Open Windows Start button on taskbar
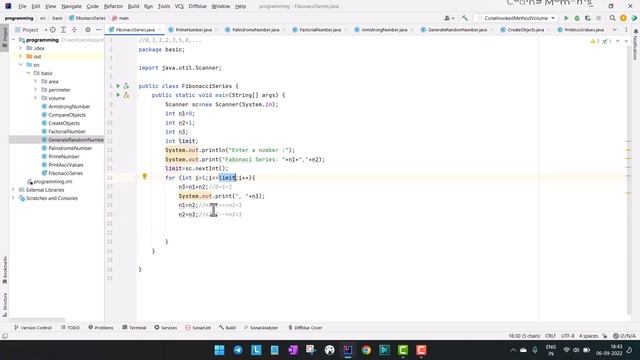The height and width of the screenshot is (360, 640). 219,350
